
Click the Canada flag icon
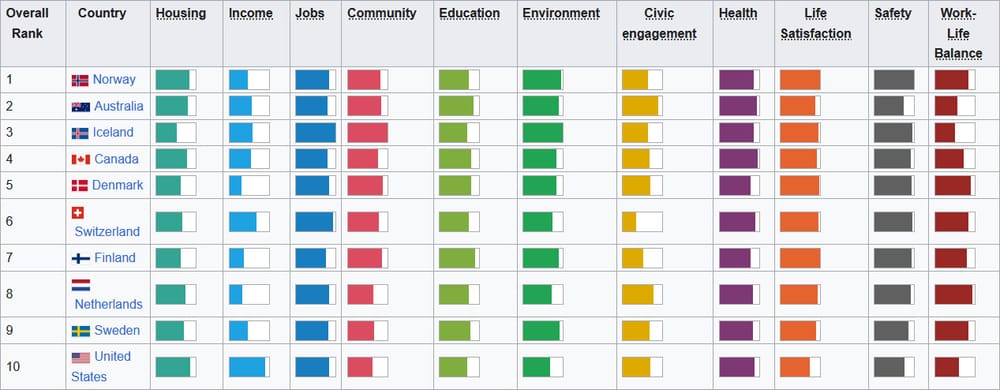pos(80,159)
